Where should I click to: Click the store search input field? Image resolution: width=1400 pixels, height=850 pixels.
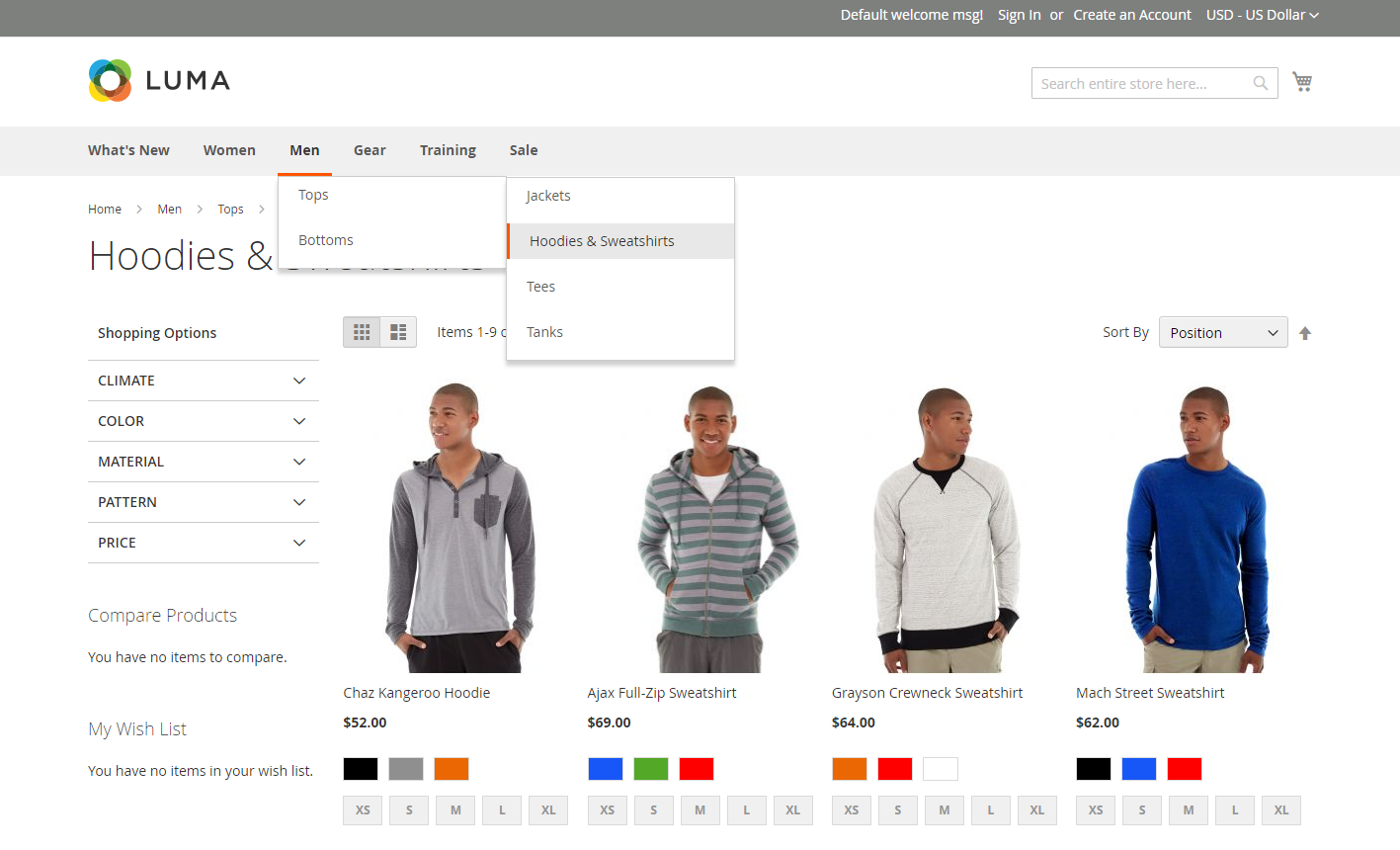1154,83
